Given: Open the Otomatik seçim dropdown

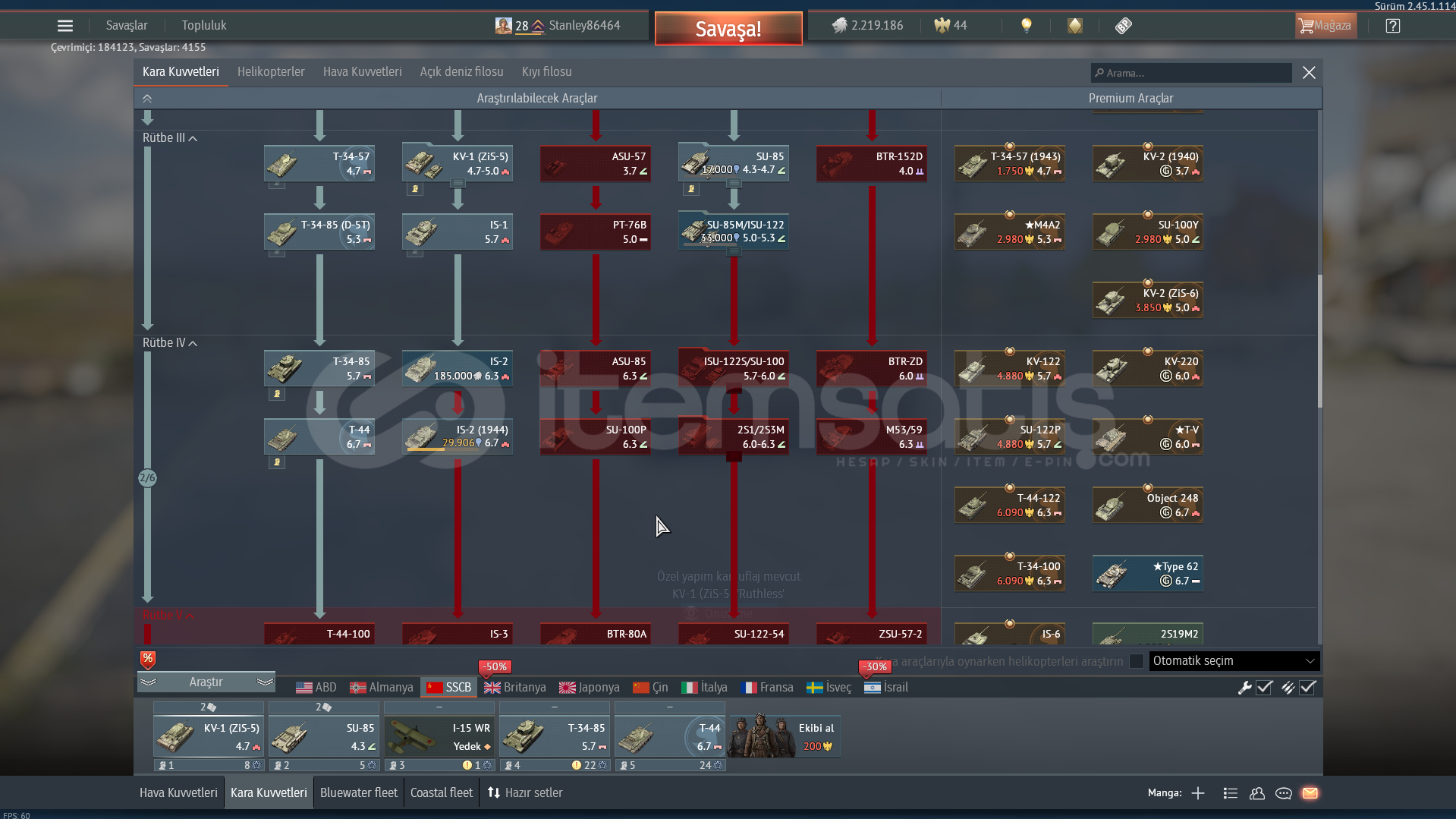Looking at the screenshot, I should [x=1234, y=661].
